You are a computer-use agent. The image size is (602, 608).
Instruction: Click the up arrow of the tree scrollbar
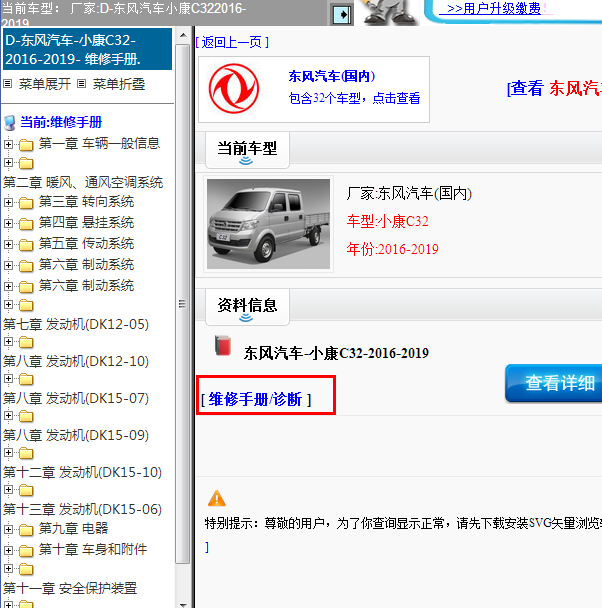(x=183, y=35)
